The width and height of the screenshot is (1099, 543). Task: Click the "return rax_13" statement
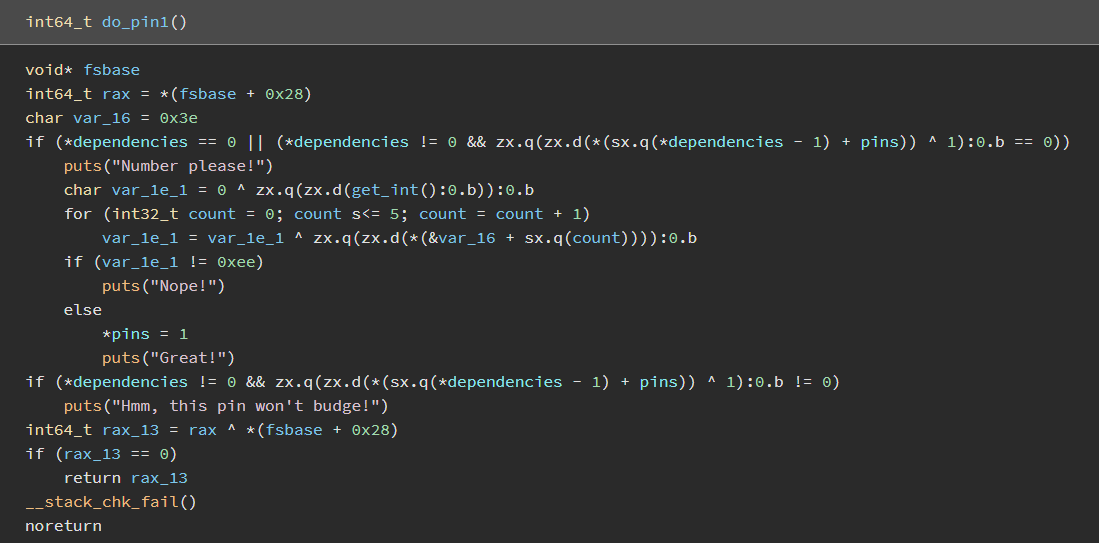125,478
